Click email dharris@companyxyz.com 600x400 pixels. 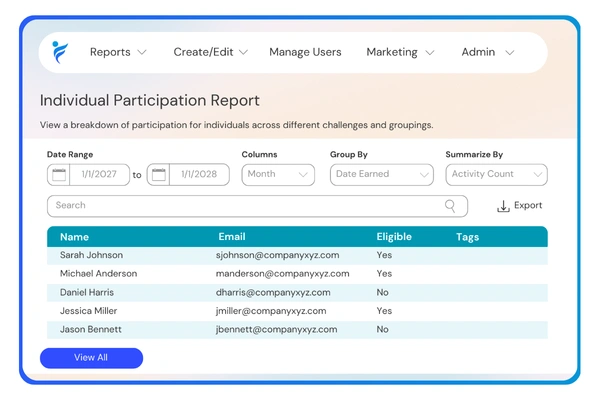273,292
